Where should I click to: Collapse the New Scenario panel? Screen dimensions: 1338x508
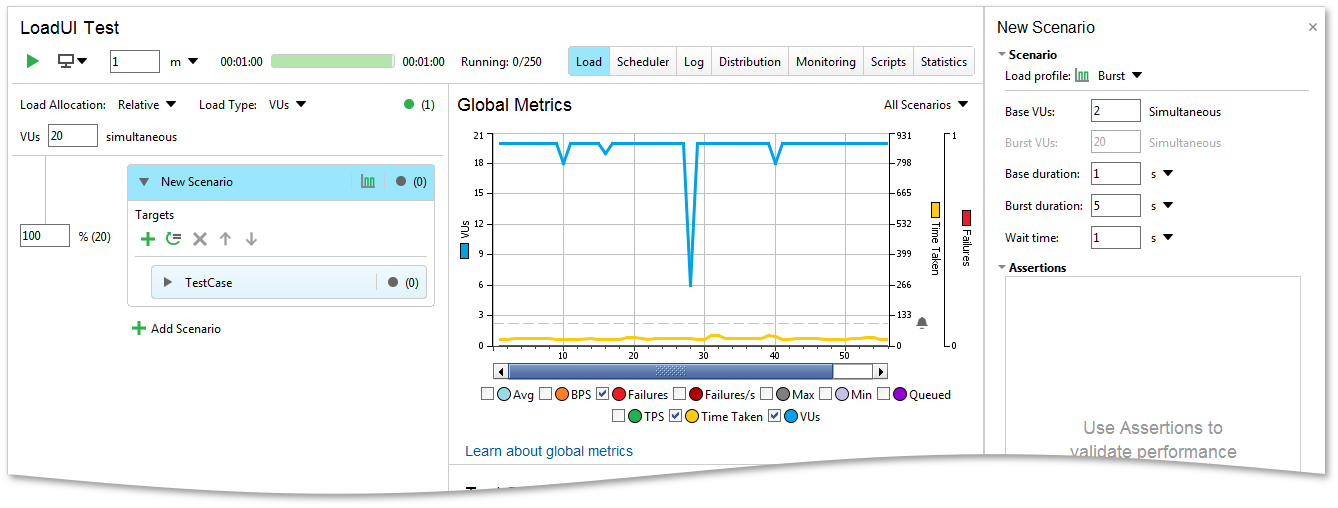pyautogui.click(x=144, y=182)
